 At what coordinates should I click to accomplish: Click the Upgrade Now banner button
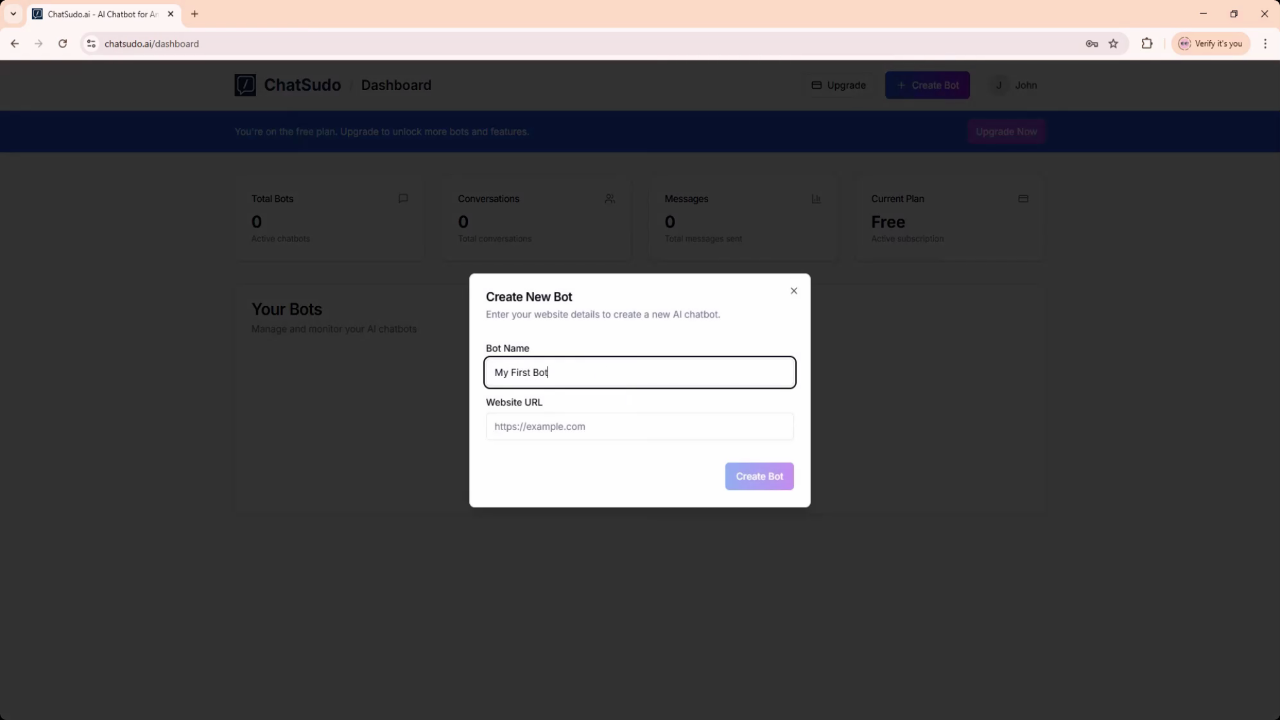click(x=1006, y=131)
